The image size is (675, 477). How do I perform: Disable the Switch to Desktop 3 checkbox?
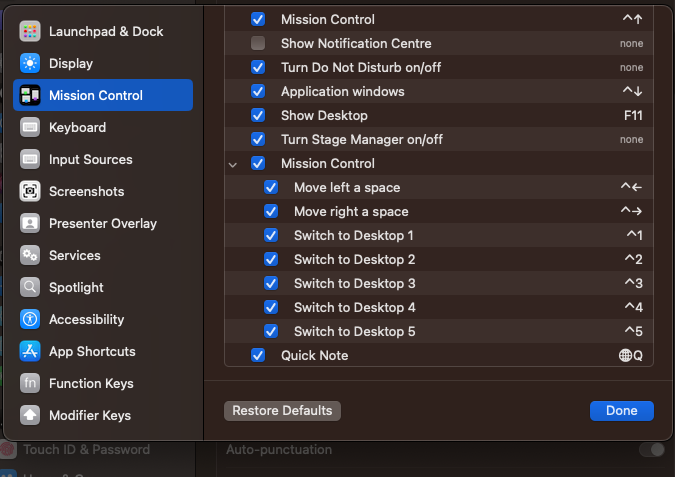[x=271, y=283]
